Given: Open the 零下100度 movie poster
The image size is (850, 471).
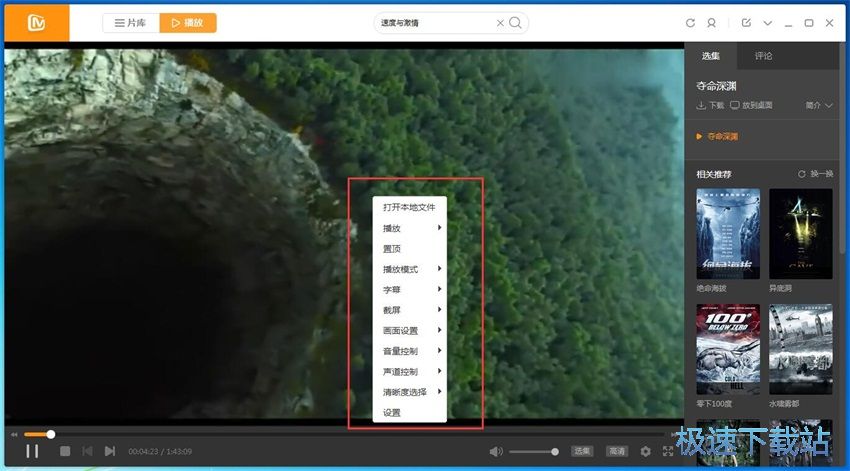Looking at the screenshot, I should click(x=728, y=349).
